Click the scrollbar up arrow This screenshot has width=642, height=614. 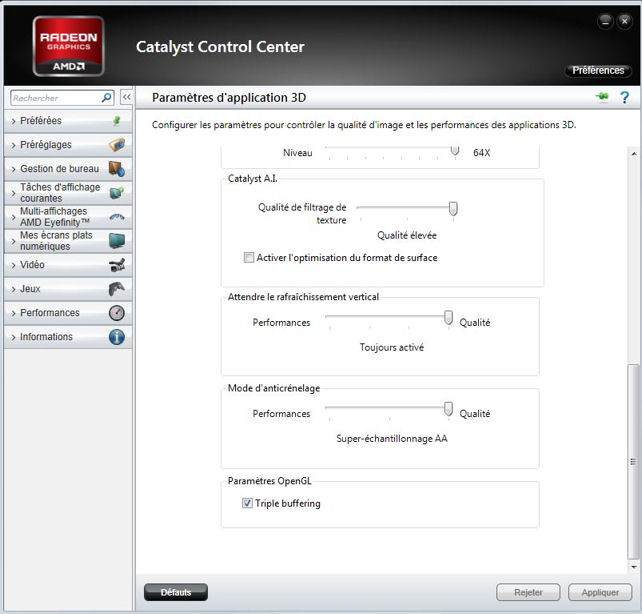[634, 154]
